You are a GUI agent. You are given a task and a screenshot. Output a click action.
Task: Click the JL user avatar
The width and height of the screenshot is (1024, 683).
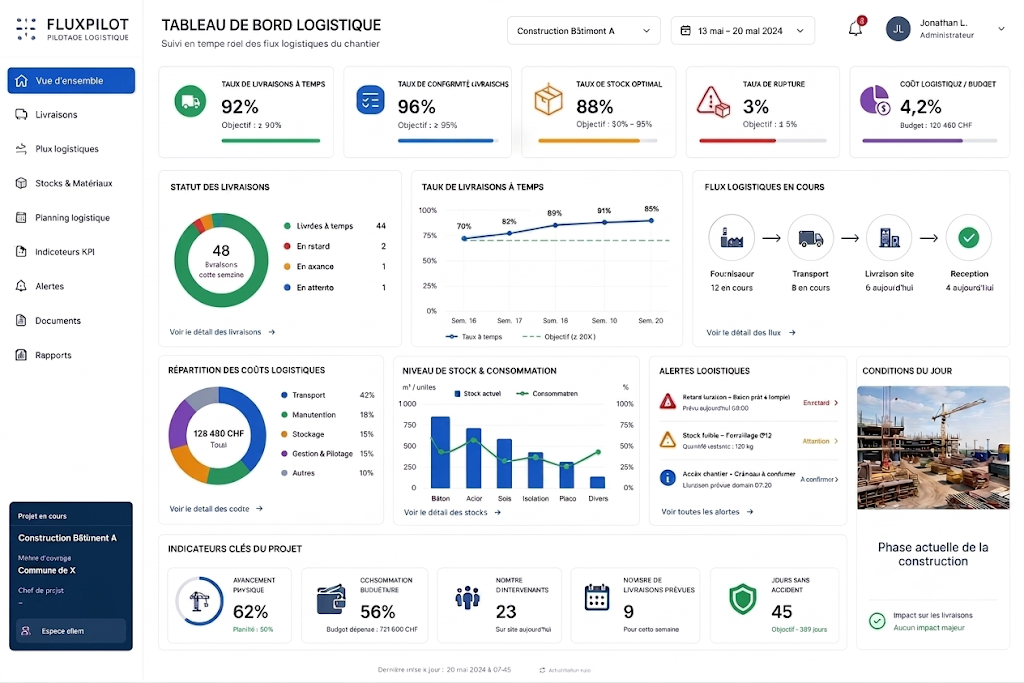(898, 29)
